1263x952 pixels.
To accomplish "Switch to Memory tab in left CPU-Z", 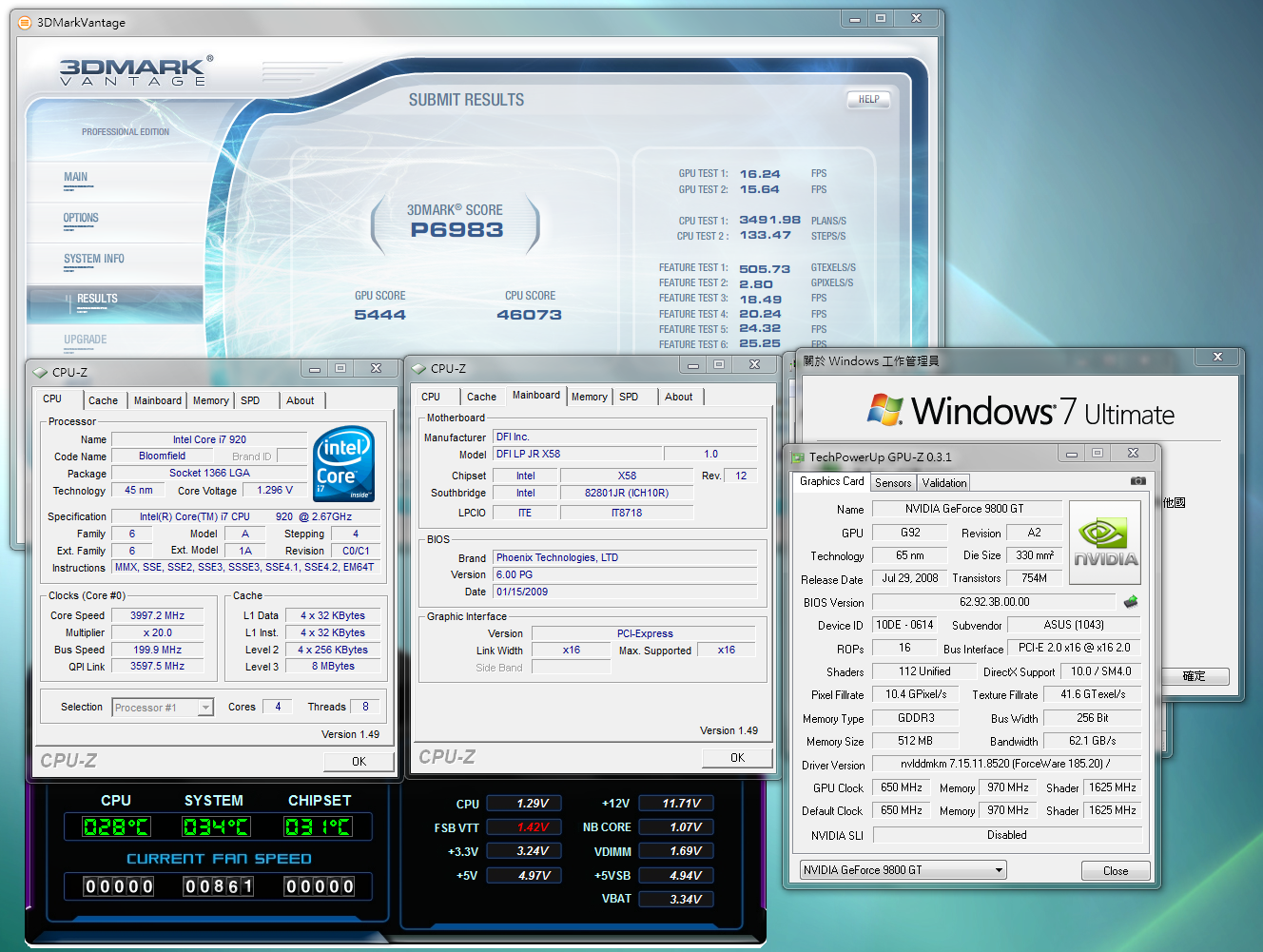I will click(211, 400).
